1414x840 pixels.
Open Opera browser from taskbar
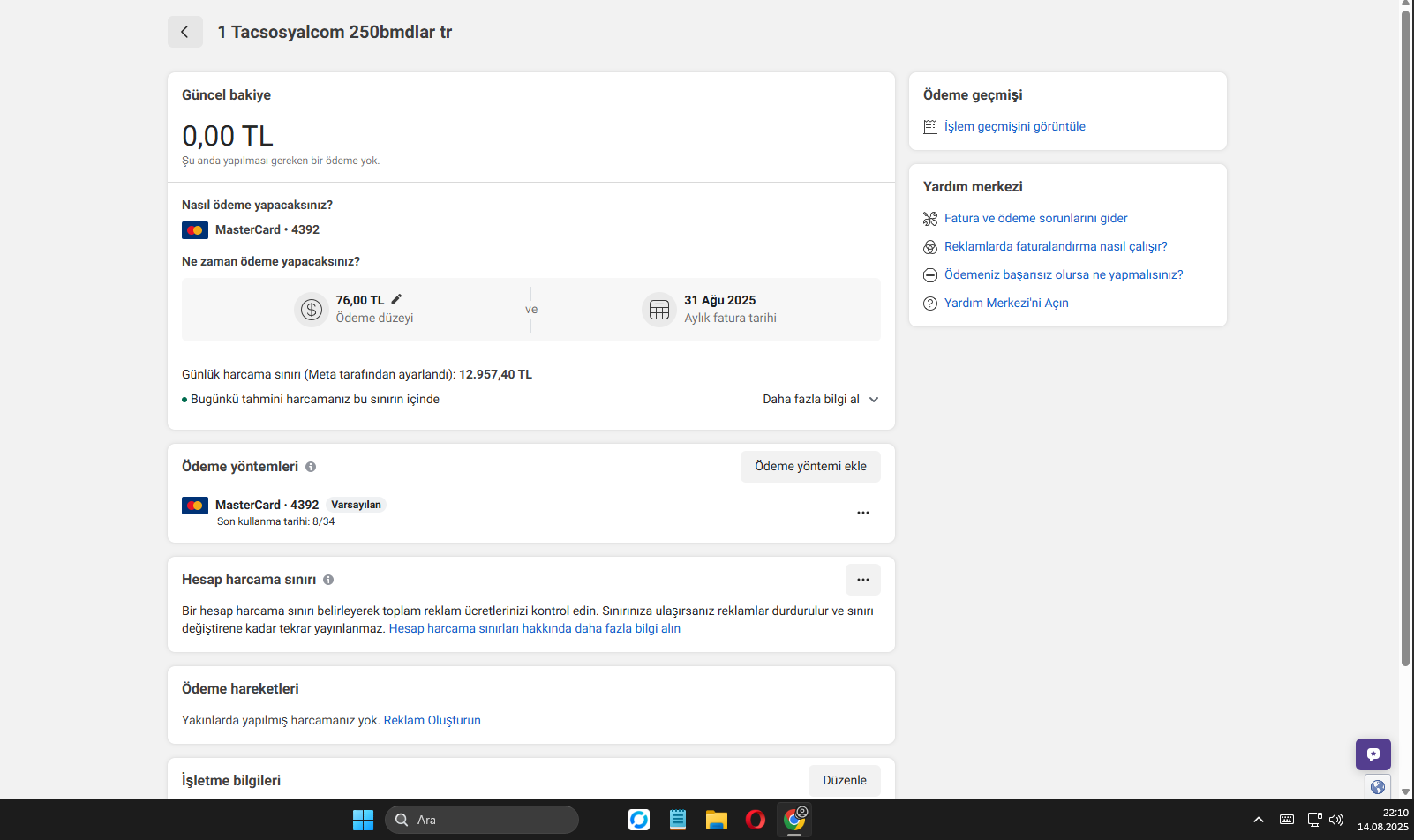pos(756,820)
